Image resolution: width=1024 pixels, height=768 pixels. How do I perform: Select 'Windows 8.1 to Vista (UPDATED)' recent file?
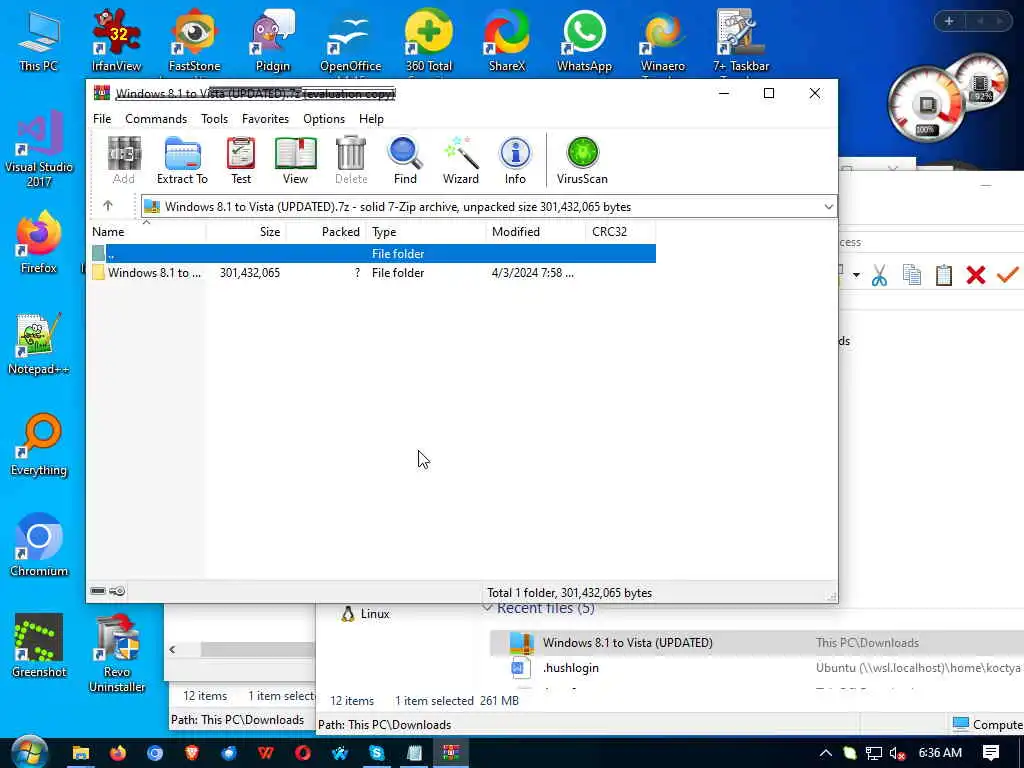pos(756,643)
